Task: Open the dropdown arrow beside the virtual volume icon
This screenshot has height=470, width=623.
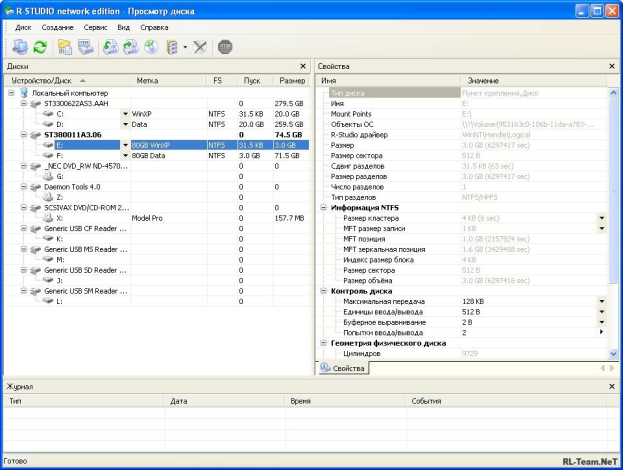Action: 185,47
